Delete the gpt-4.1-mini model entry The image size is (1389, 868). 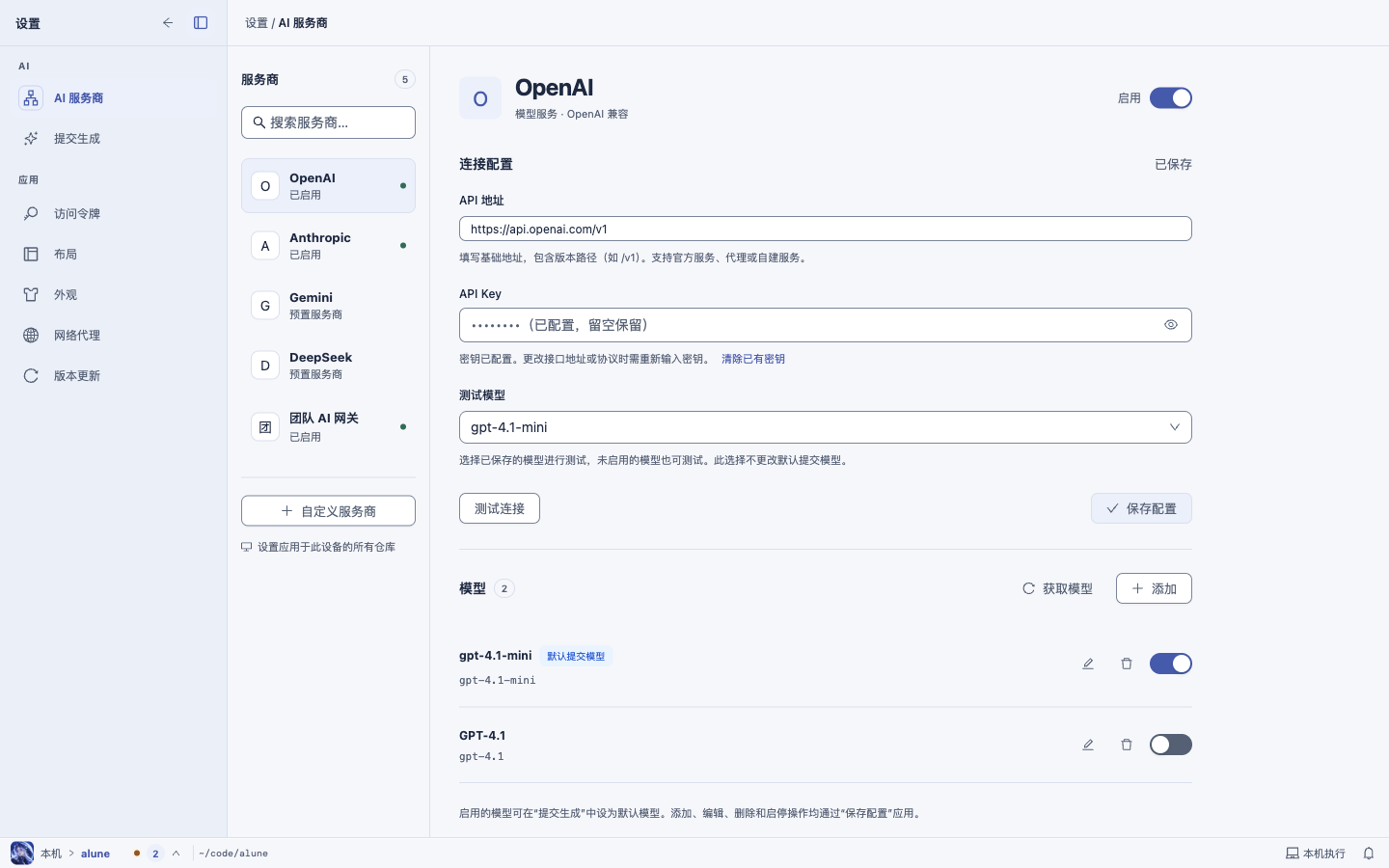point(1127,664)
